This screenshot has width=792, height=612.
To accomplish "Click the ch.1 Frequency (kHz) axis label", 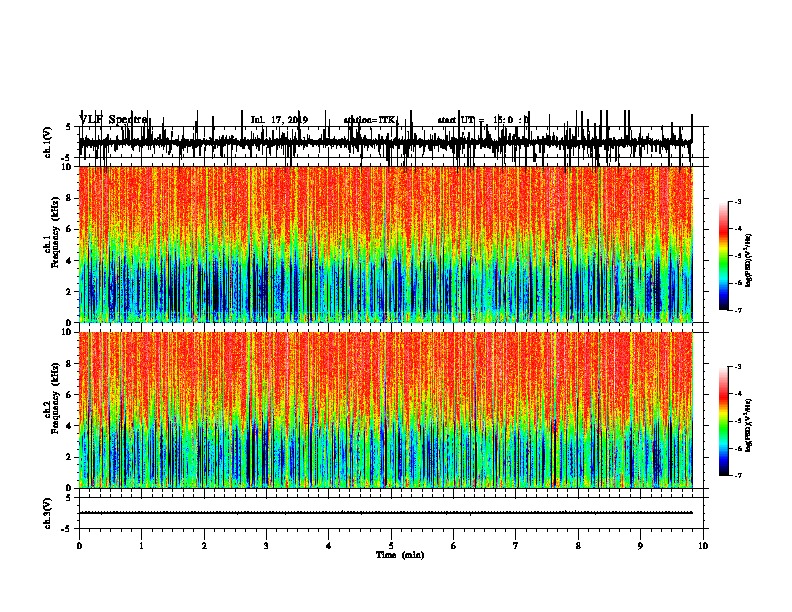I will (52, 232).
